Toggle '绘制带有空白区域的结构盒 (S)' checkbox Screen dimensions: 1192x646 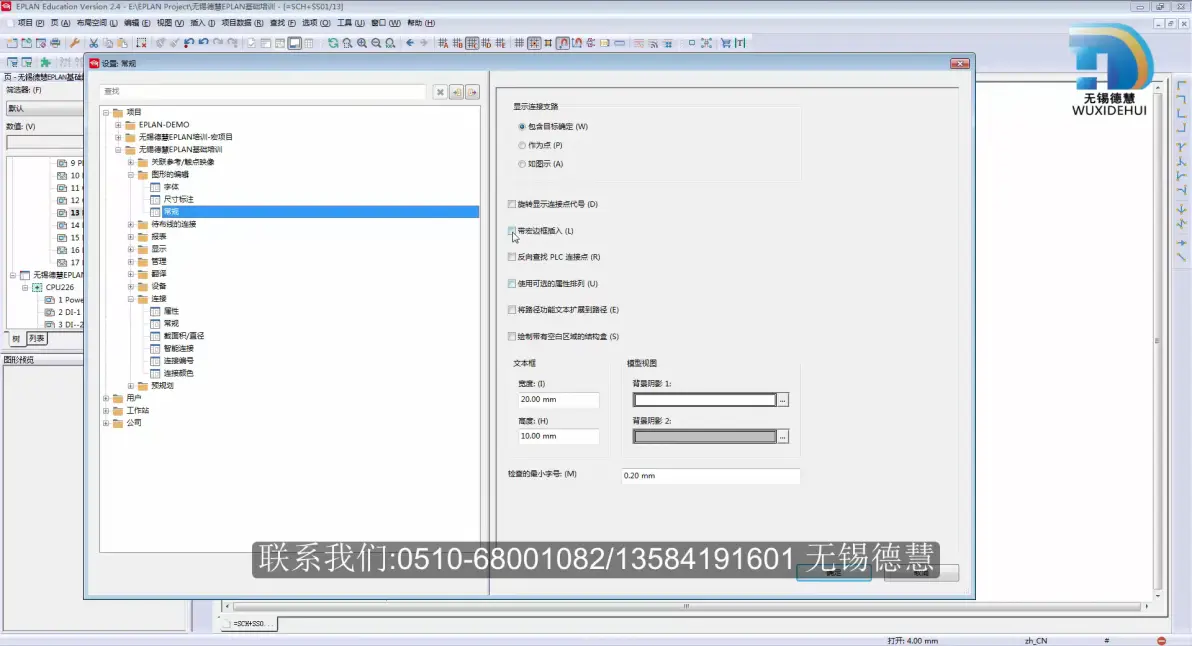point(512,336)
